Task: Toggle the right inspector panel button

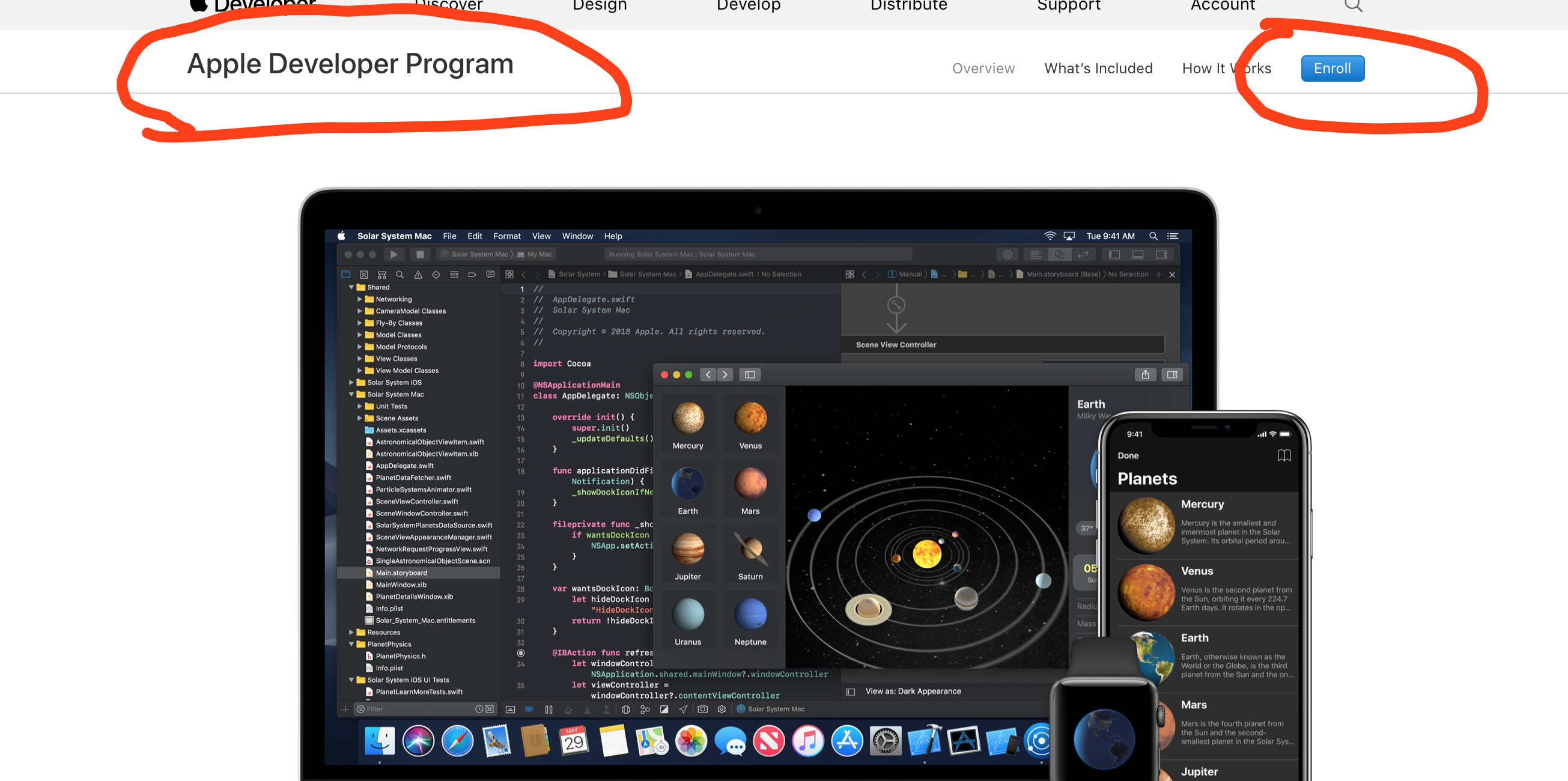Action: [1161, 255]
